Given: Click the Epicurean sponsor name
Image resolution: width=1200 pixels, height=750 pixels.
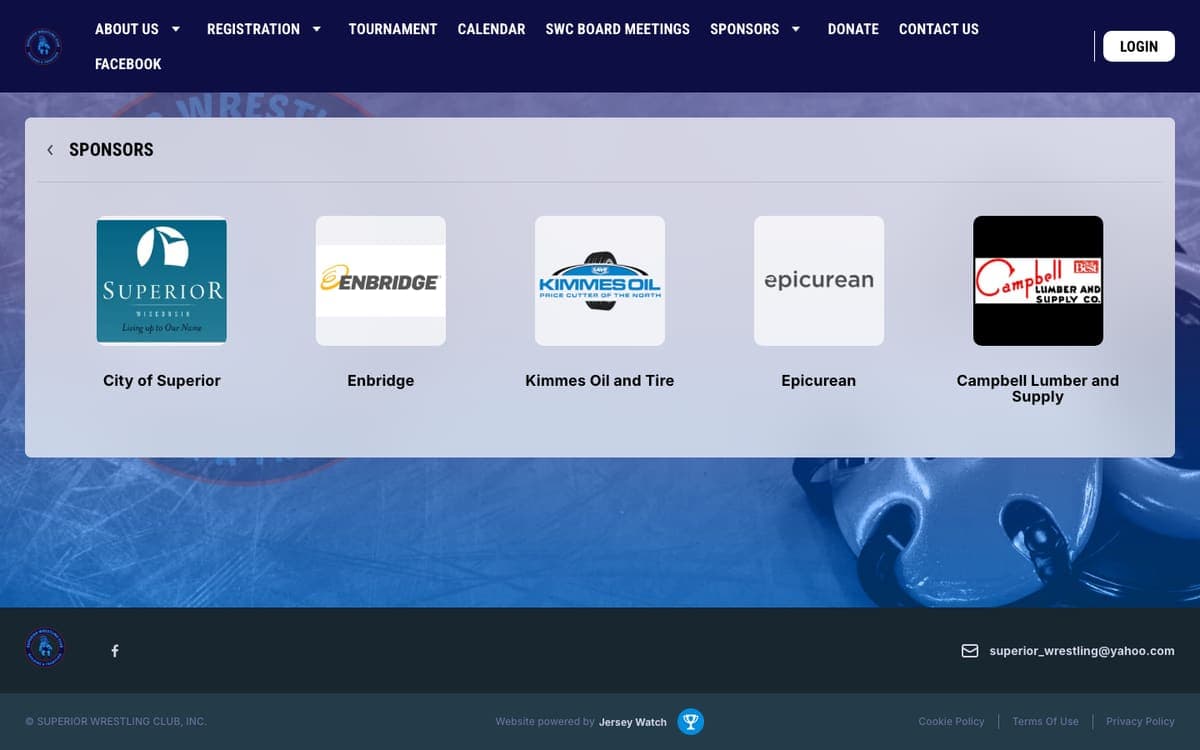Looking at the screenshot, I should click(819, 381).
